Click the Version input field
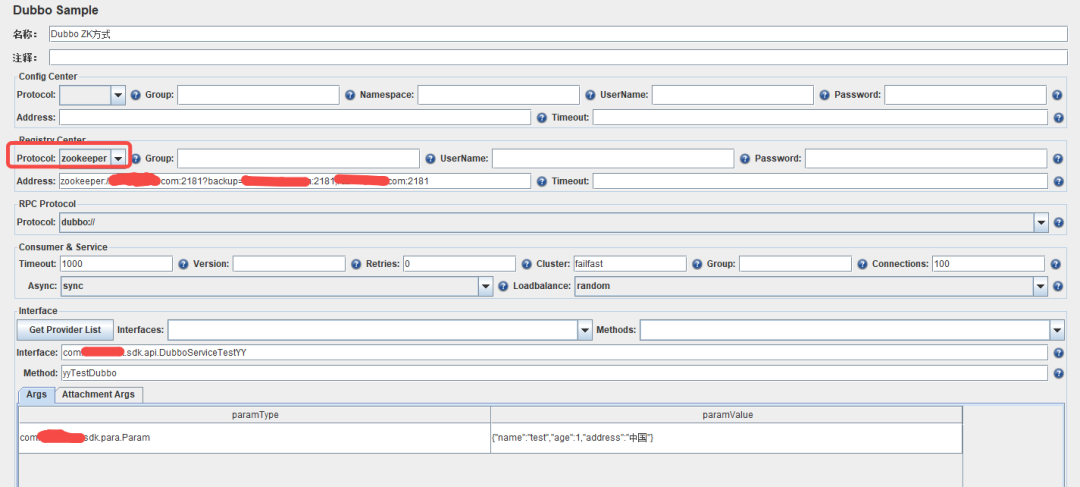The height and width of the screenshot is (487, 1080). 289,264
